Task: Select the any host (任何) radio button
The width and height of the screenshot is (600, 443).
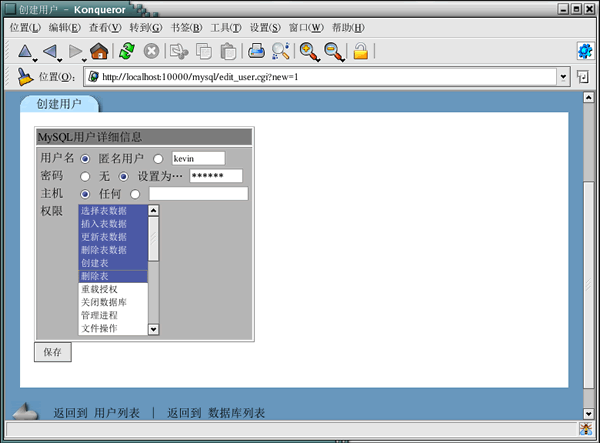Action: (x=85, y=194)
